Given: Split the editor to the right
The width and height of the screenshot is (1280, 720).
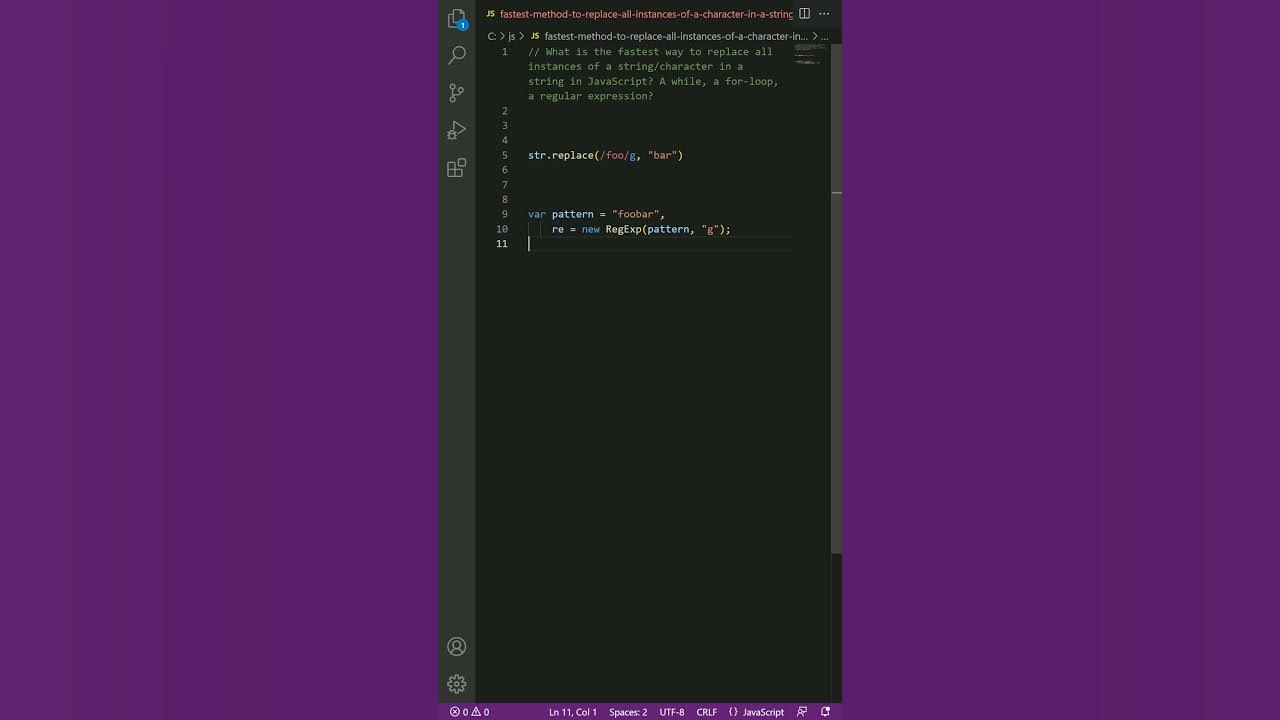Looking at the screenshot, I should (x=804, y=14).
